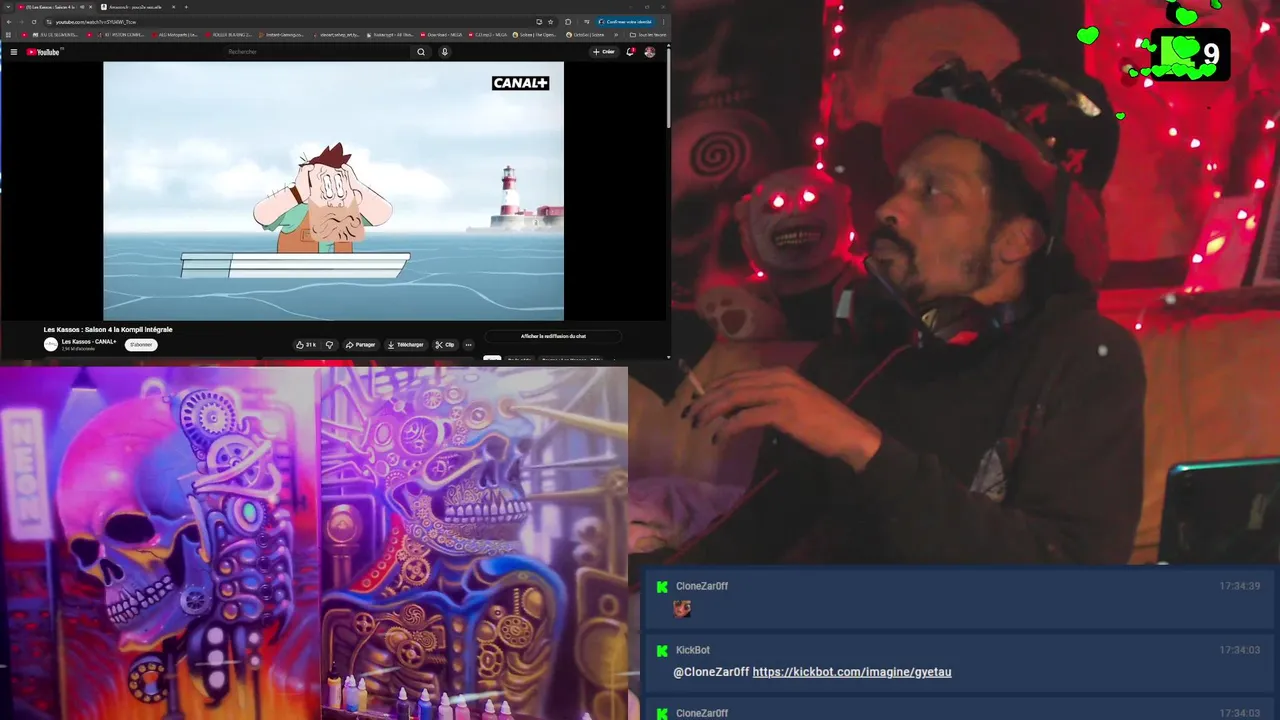This screenshot has height=720, width=1280.
Task: Click the Partager share button
Action: (x=361, y=345)
